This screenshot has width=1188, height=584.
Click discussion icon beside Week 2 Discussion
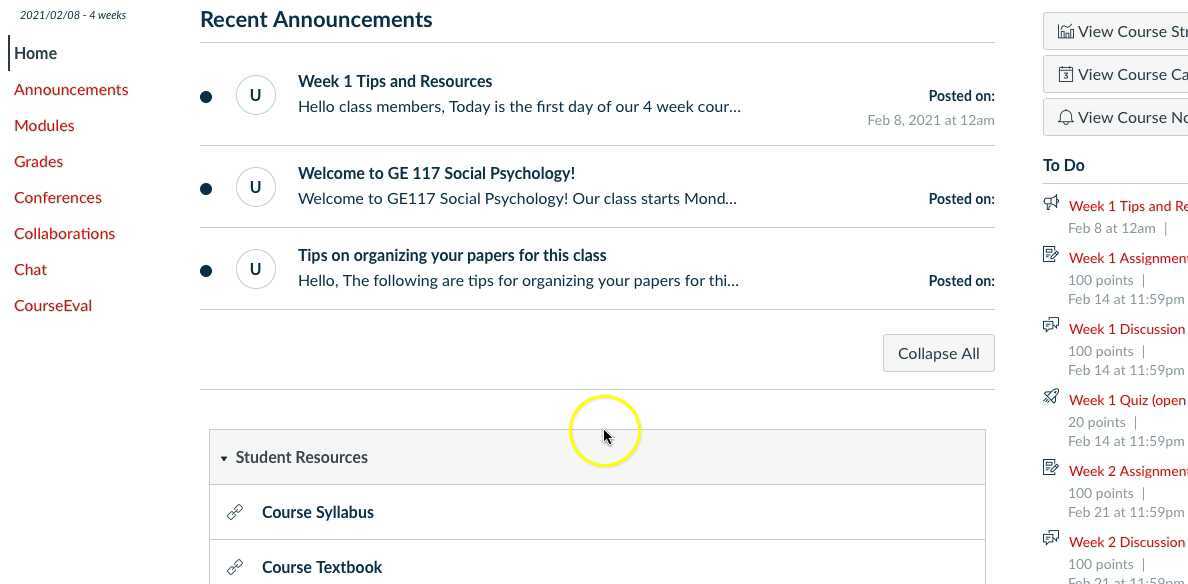[1051, 539]
